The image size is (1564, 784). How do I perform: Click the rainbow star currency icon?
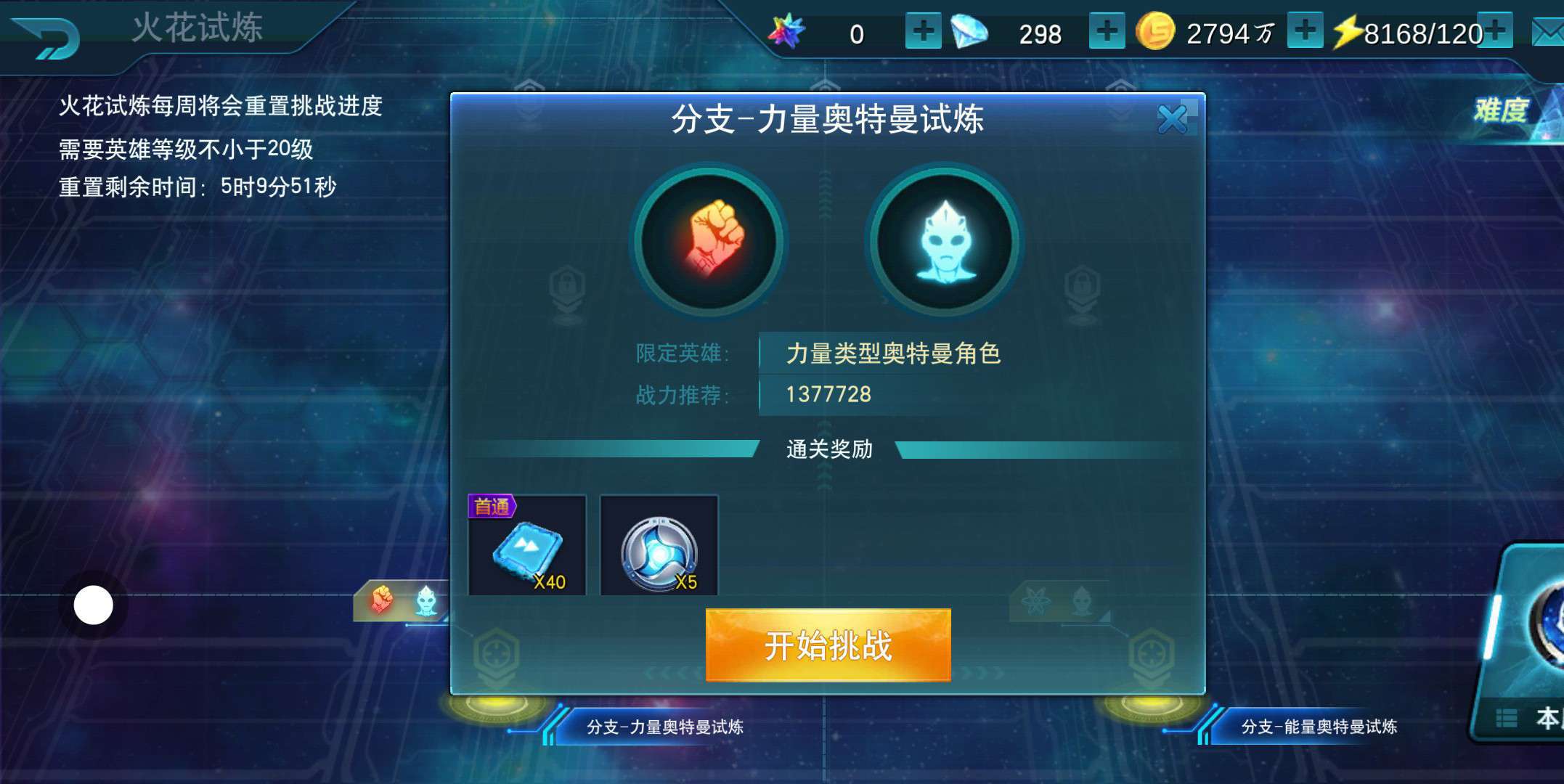[x=787, y=31]
